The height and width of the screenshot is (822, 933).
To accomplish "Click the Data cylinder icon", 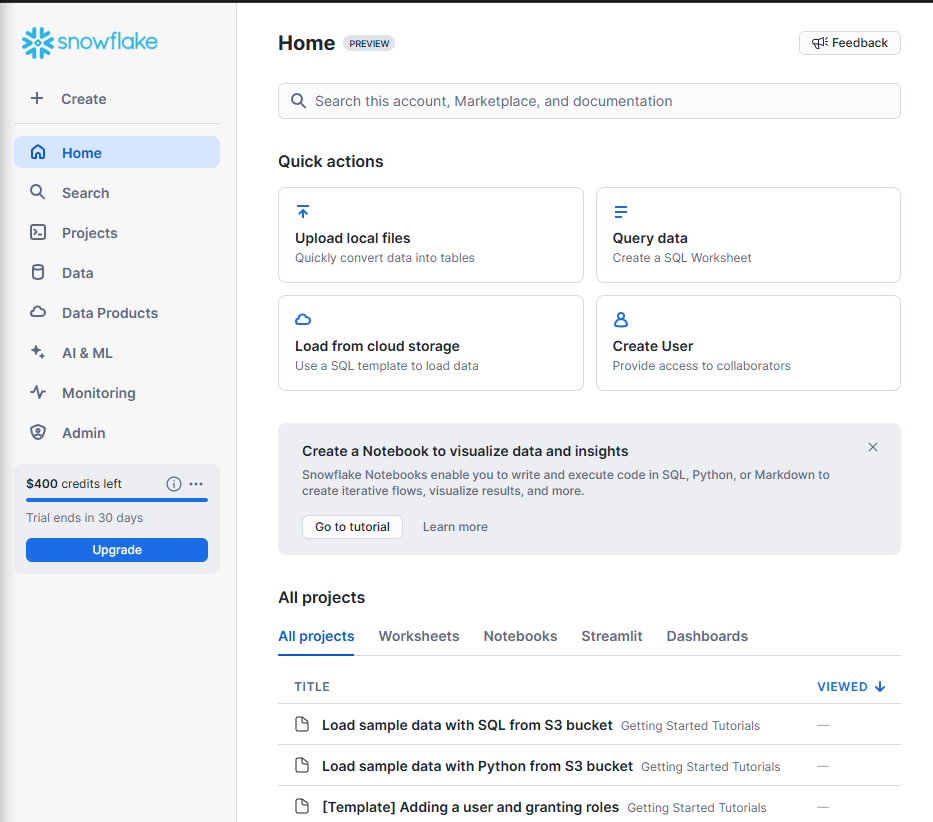I will [38, 272].
